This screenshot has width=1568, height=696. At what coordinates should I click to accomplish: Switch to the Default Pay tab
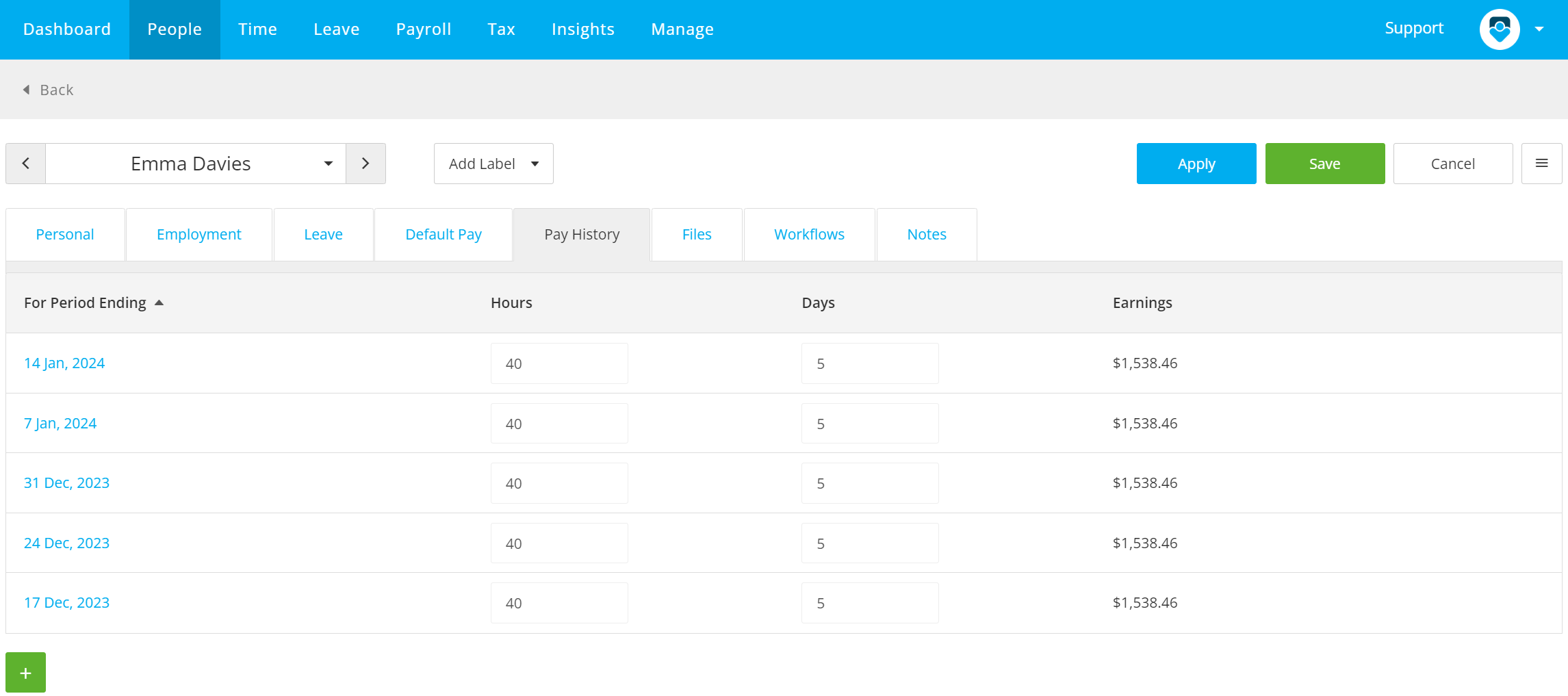click(x=444, y=234)
